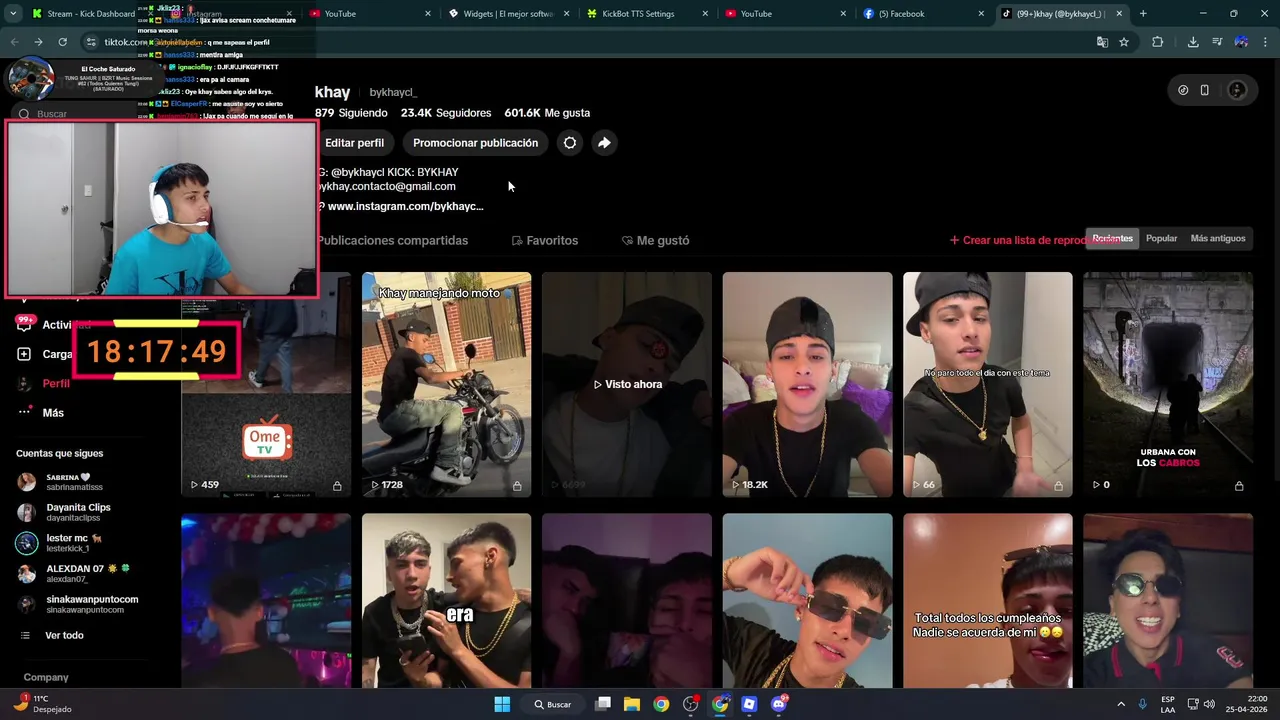Click the translate page icon in address bar

pos(1102,42)
